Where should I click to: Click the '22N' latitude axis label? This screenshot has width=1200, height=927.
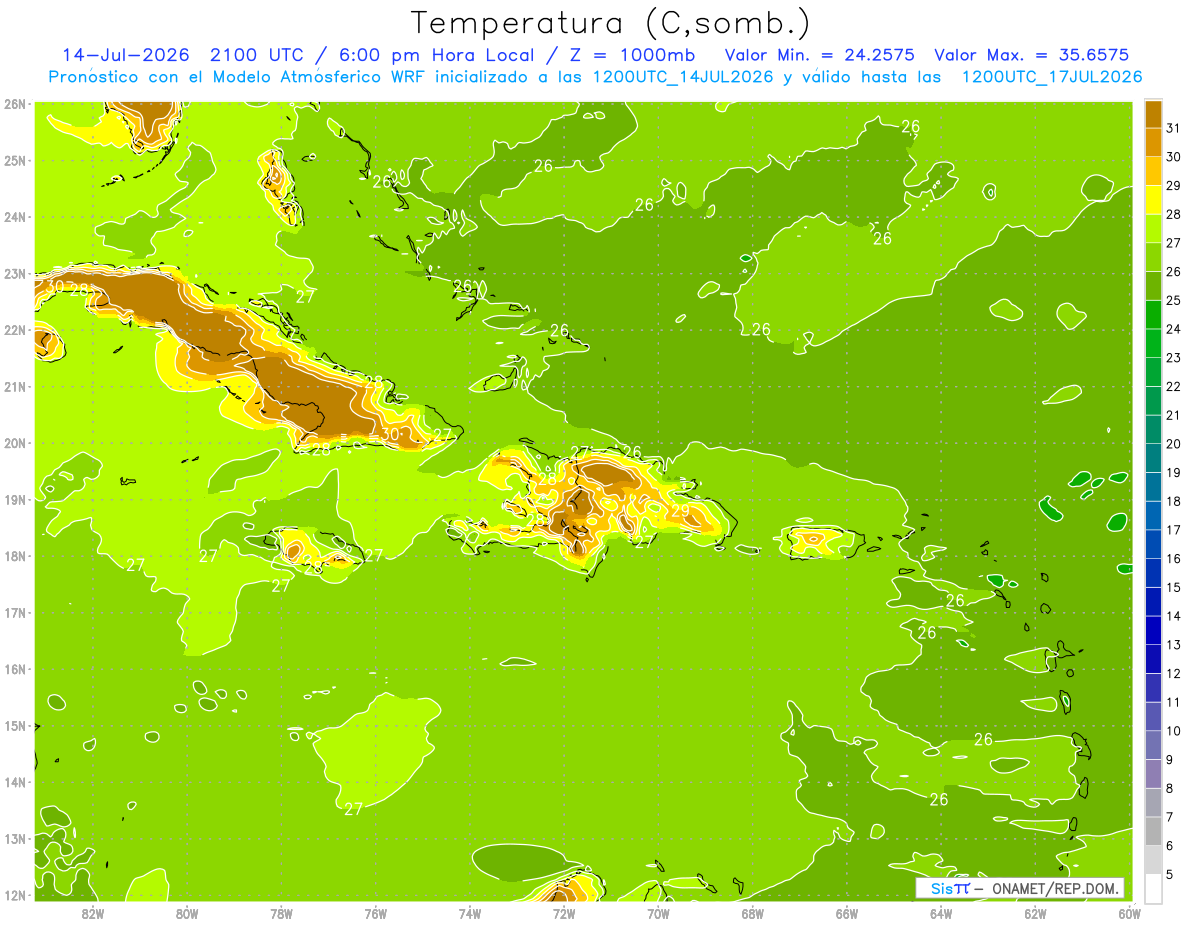[15, 330]
